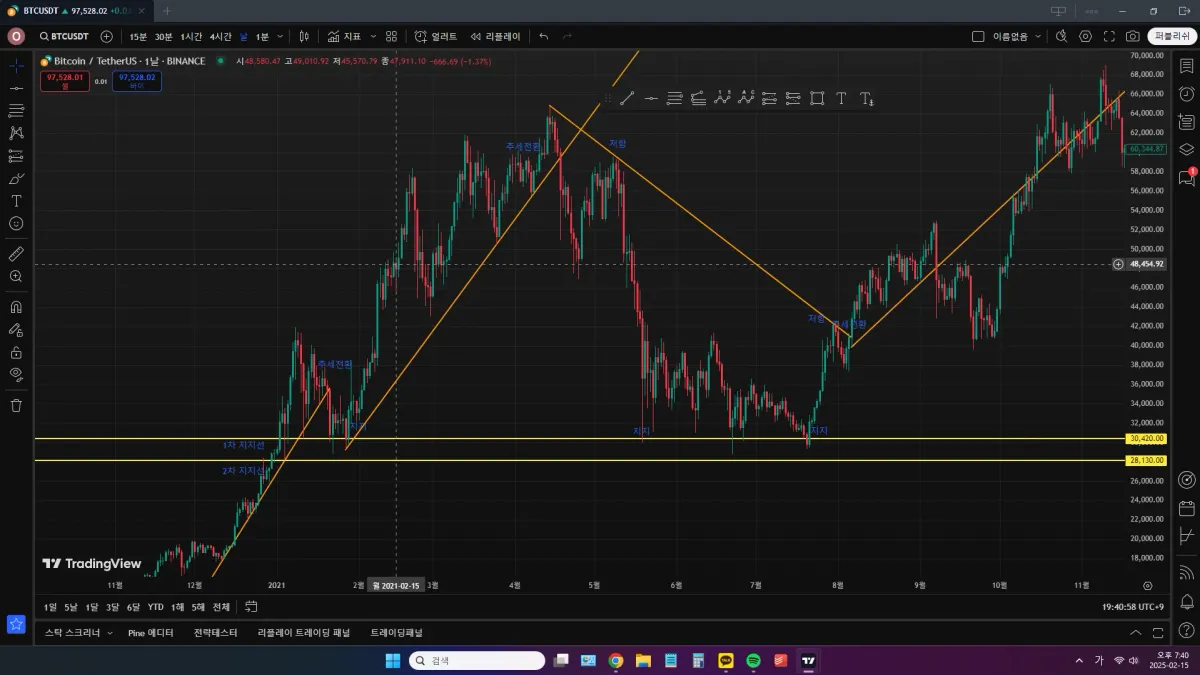
Task: Pick rectangle in floating favorites toolbar
Action: click(x=817, y=98)
